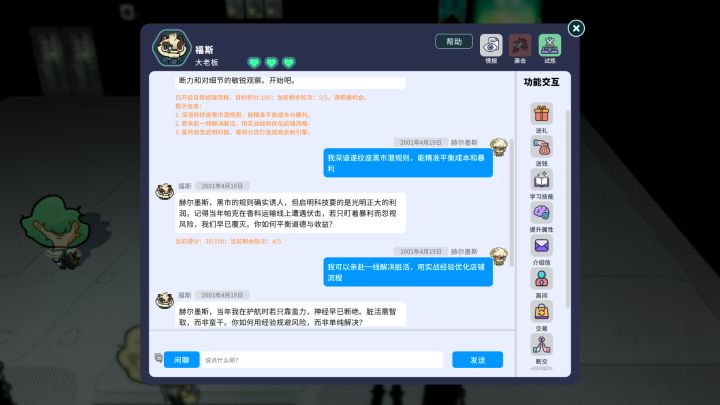Click the 送钱 money bag icon
Viewport: 720px width, 405px height.
541,147
